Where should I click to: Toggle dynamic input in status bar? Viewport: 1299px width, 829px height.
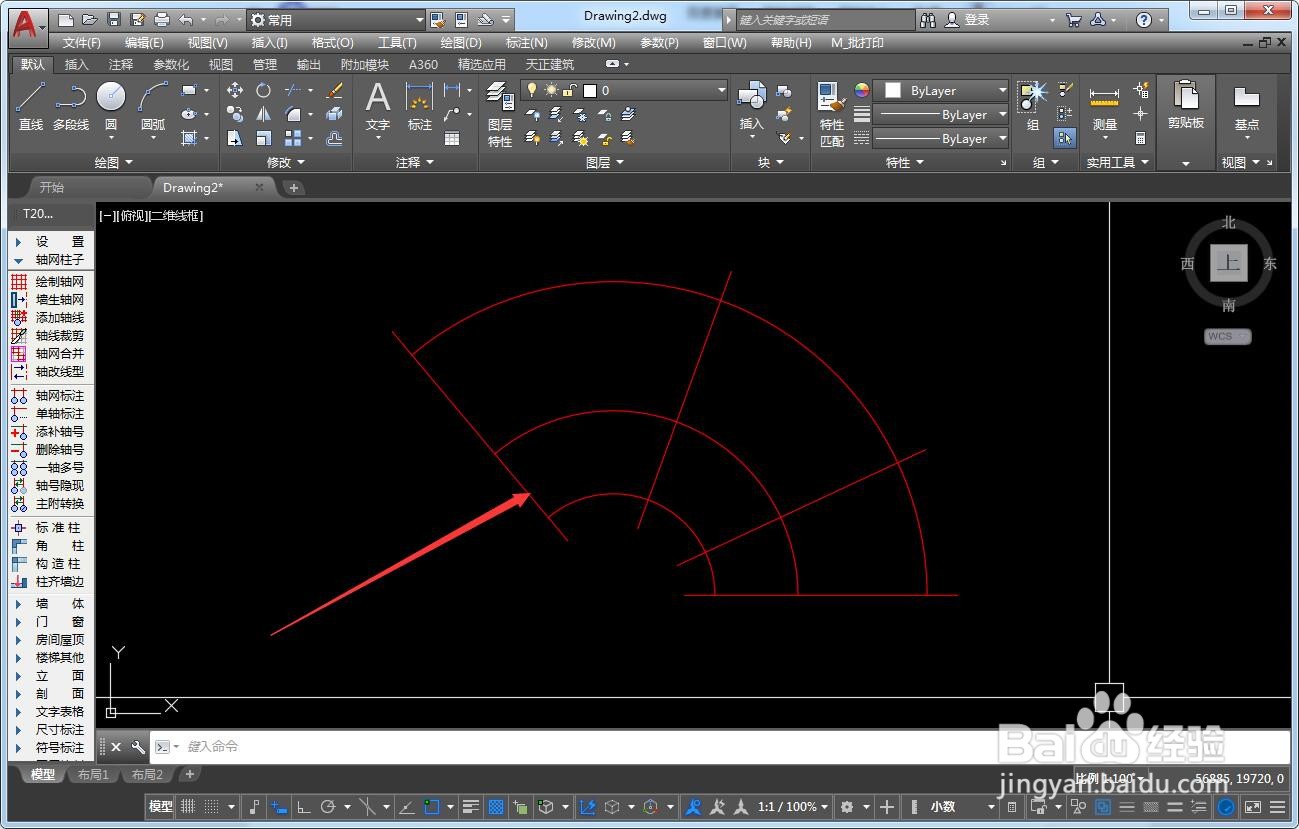pos(280,807)
